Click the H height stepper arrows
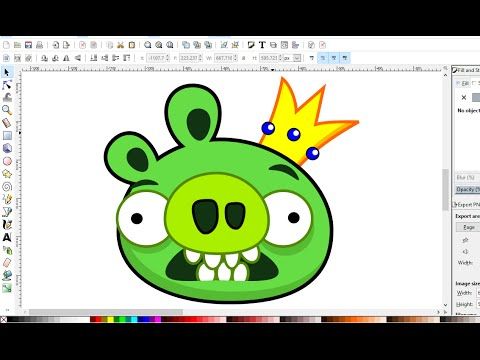Screen dimensions: 480x360 [x=280, y=58]
